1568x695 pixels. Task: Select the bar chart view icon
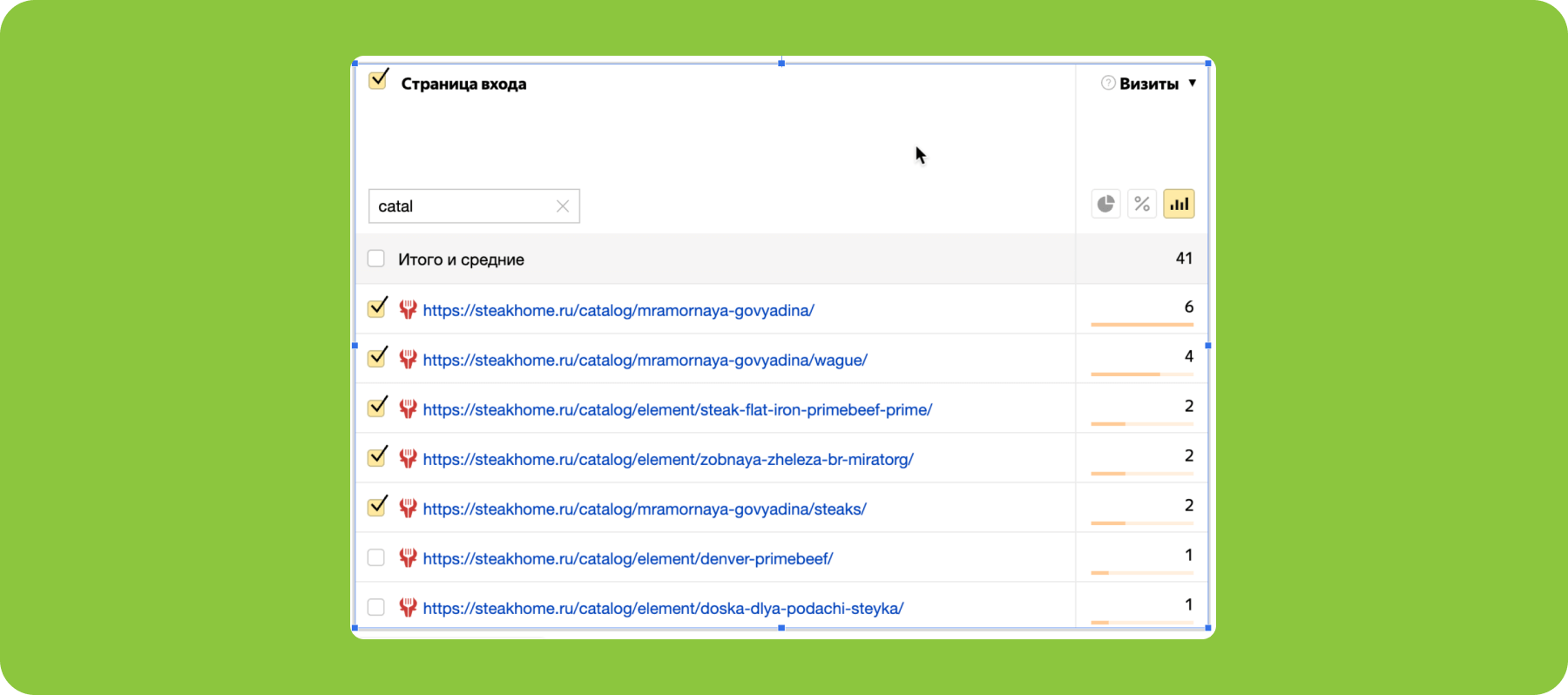[x=1179, y=204]
